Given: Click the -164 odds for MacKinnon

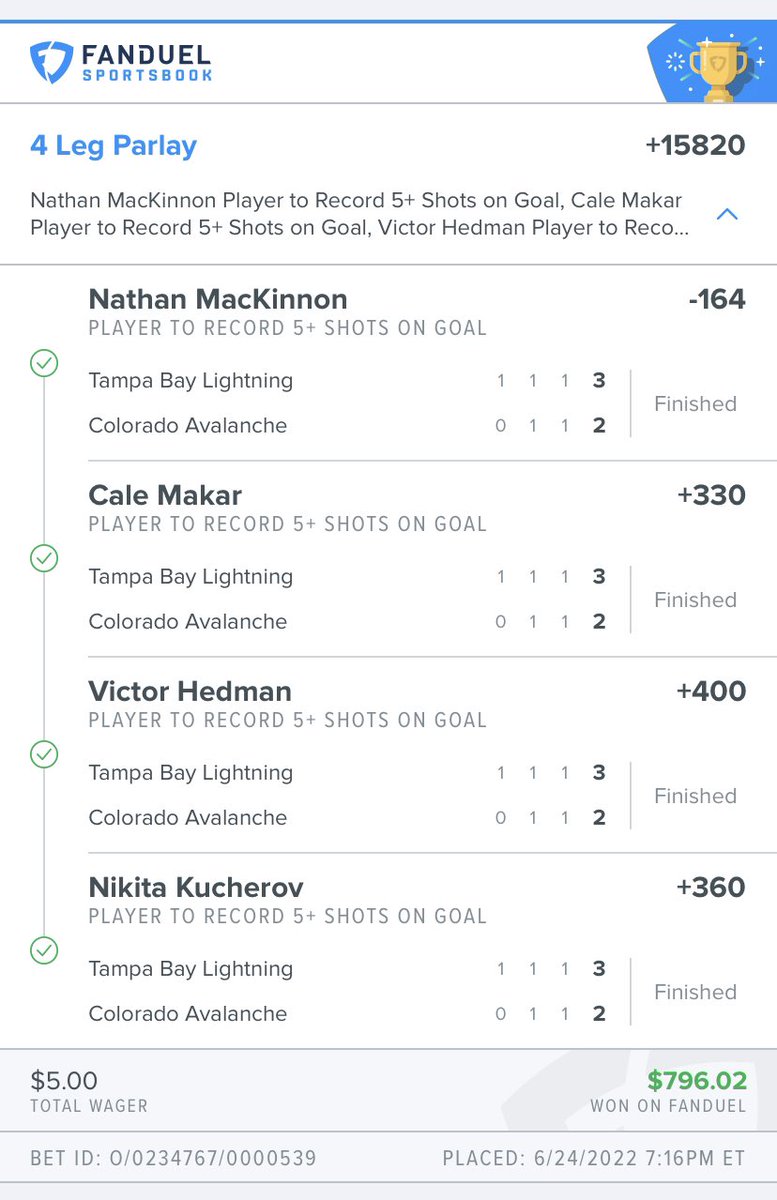Looking at the screenshot, I should click(x=717, y=299).
